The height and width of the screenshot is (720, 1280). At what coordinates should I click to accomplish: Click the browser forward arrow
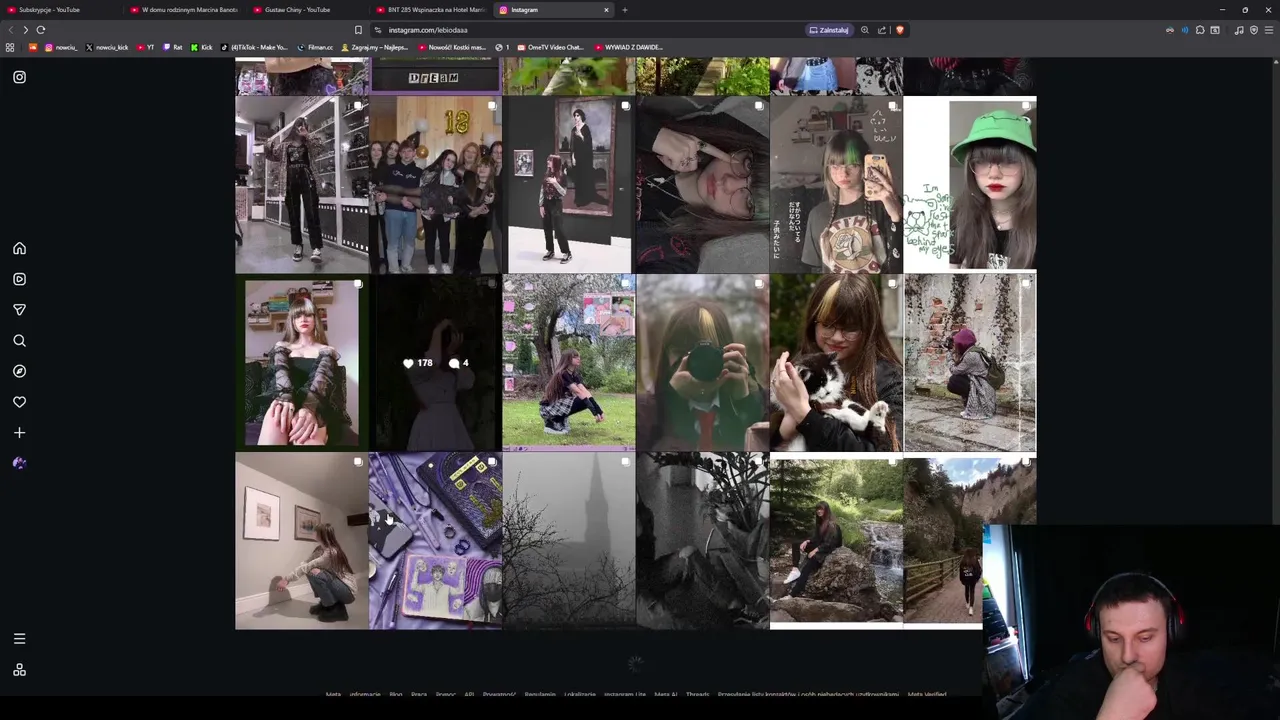tap(25, 30)
